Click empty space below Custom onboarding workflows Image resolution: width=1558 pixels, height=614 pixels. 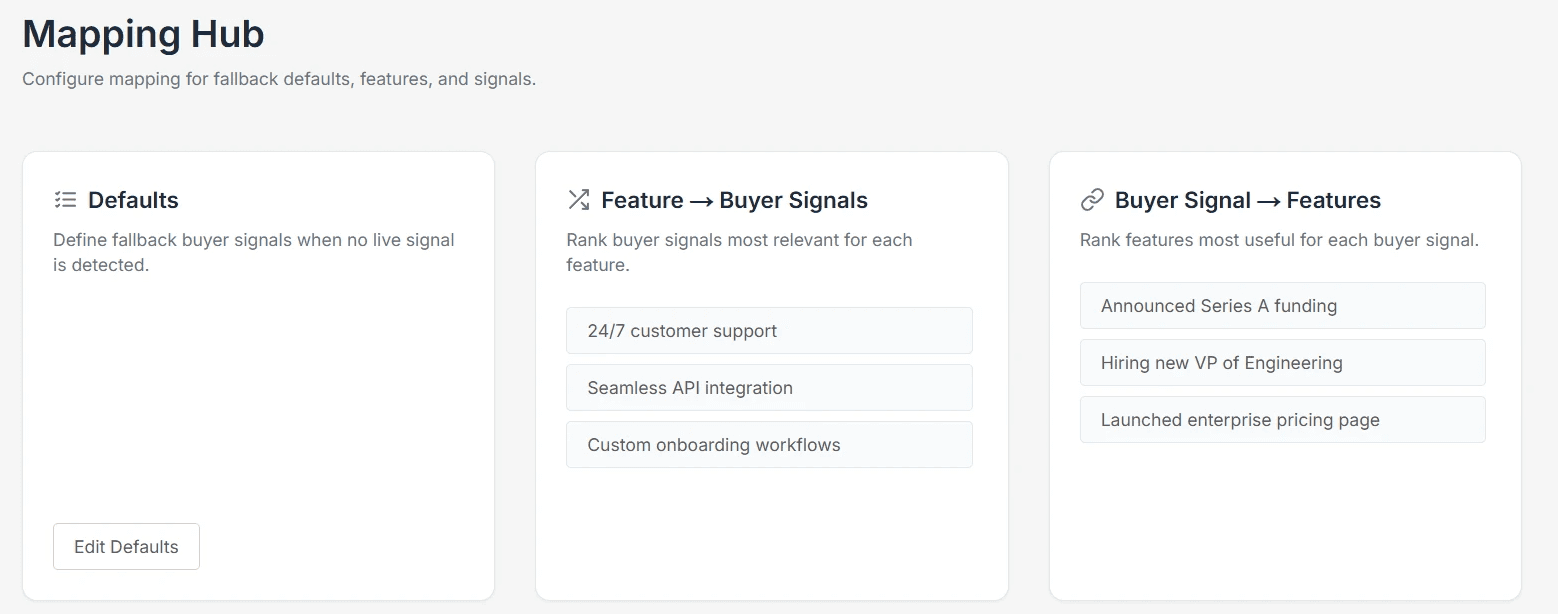pyautogui.click(x=769, y=530)
